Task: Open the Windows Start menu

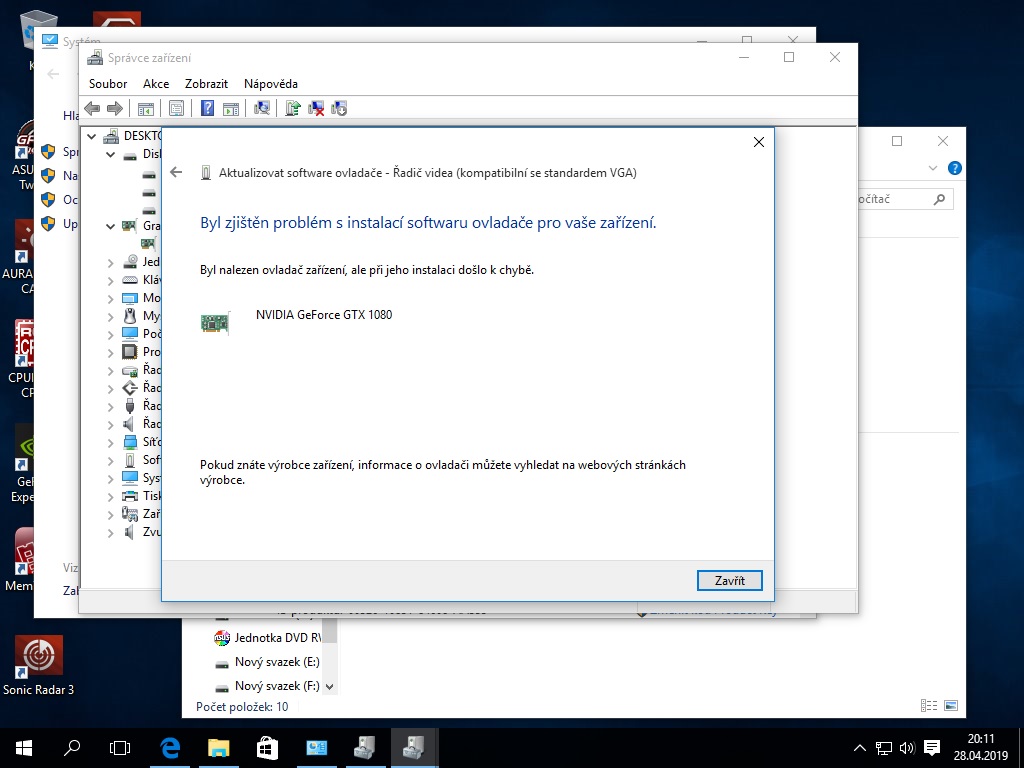Action: 24,748
